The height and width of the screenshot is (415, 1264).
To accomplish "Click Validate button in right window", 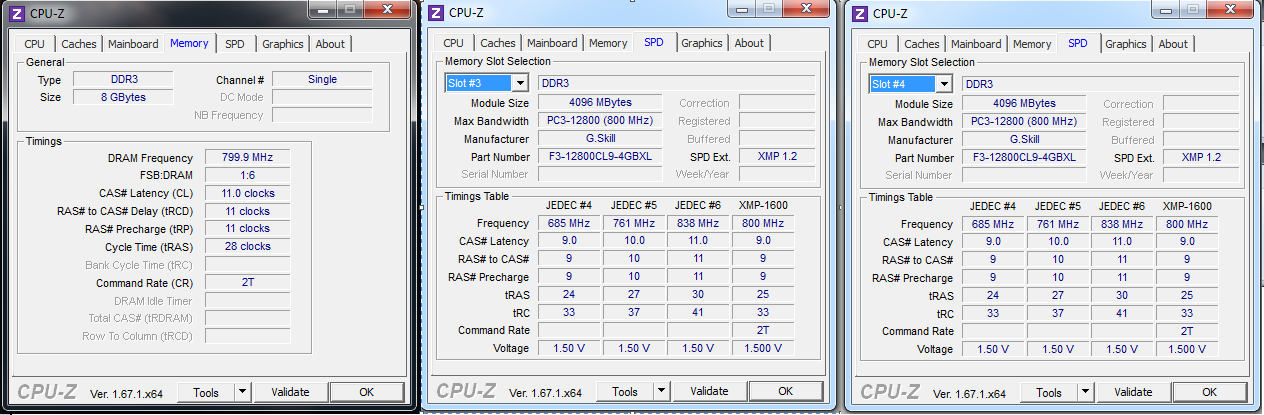I will (1133, 392).
